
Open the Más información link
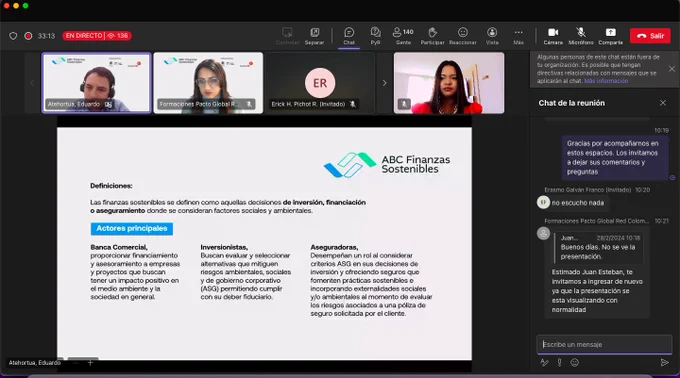pyautogui.click(x=606, y=81)
